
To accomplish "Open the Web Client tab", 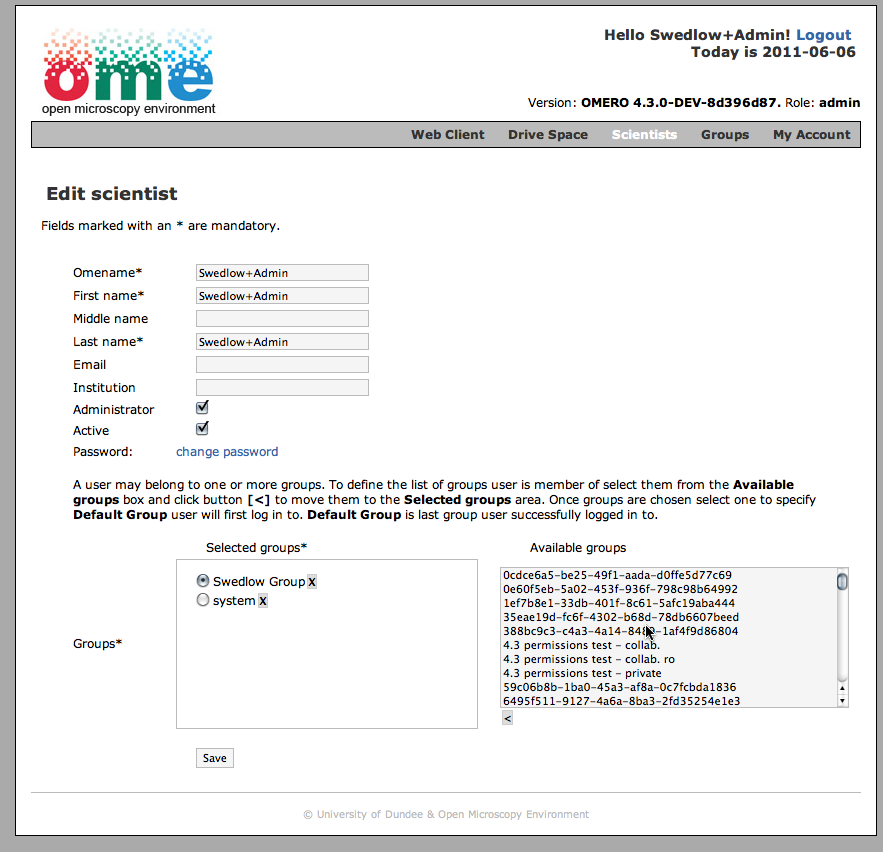I will point(448,135).
